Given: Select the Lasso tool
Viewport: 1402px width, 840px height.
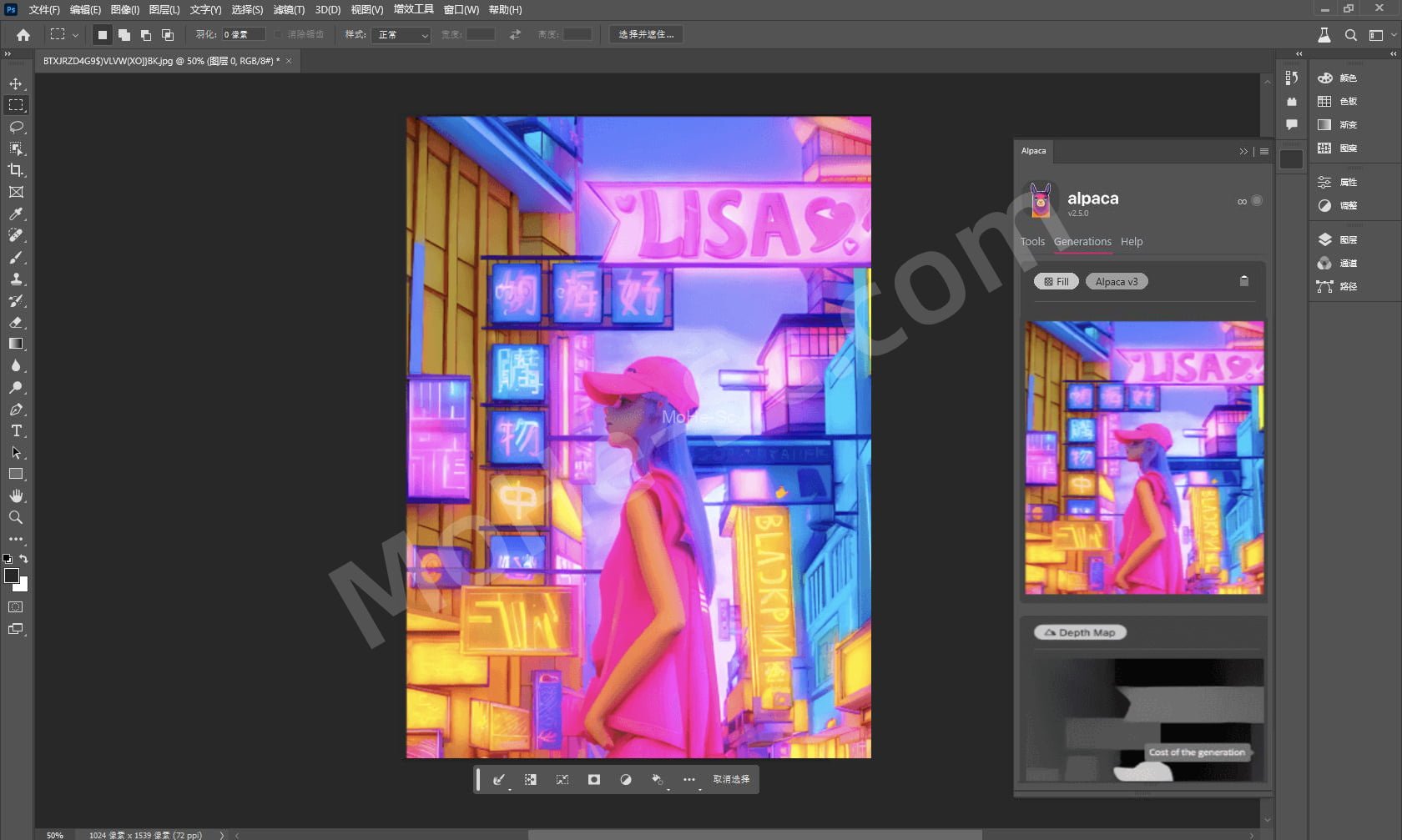Looking at the screenshot, I should tap(16, 127).
